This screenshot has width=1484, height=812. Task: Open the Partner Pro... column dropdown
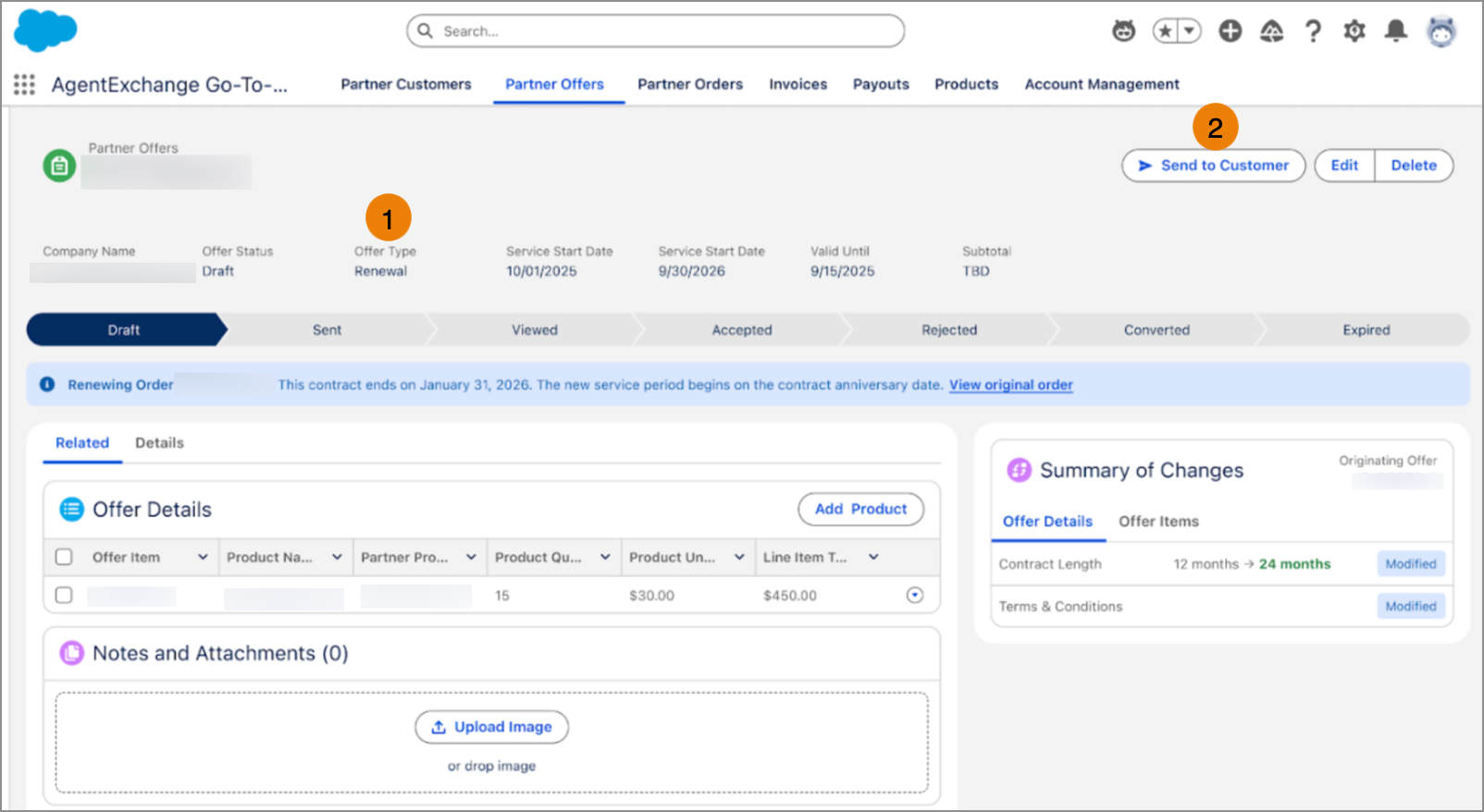tap(471, 557)
